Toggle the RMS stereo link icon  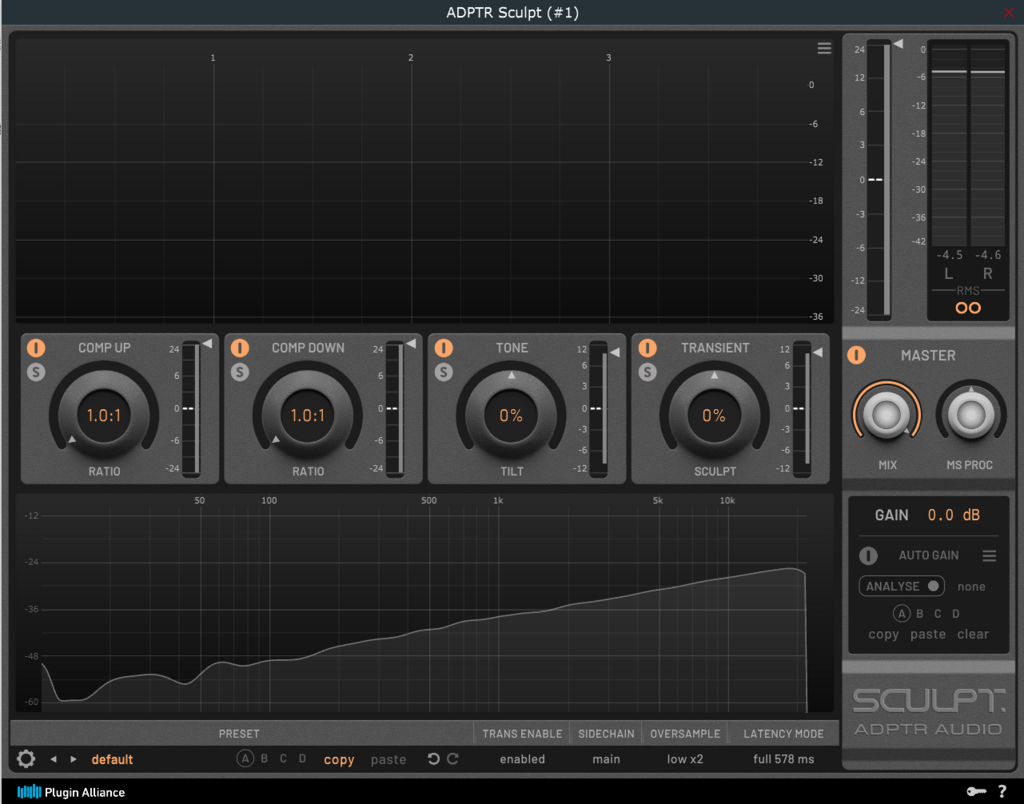click(968, 308)
